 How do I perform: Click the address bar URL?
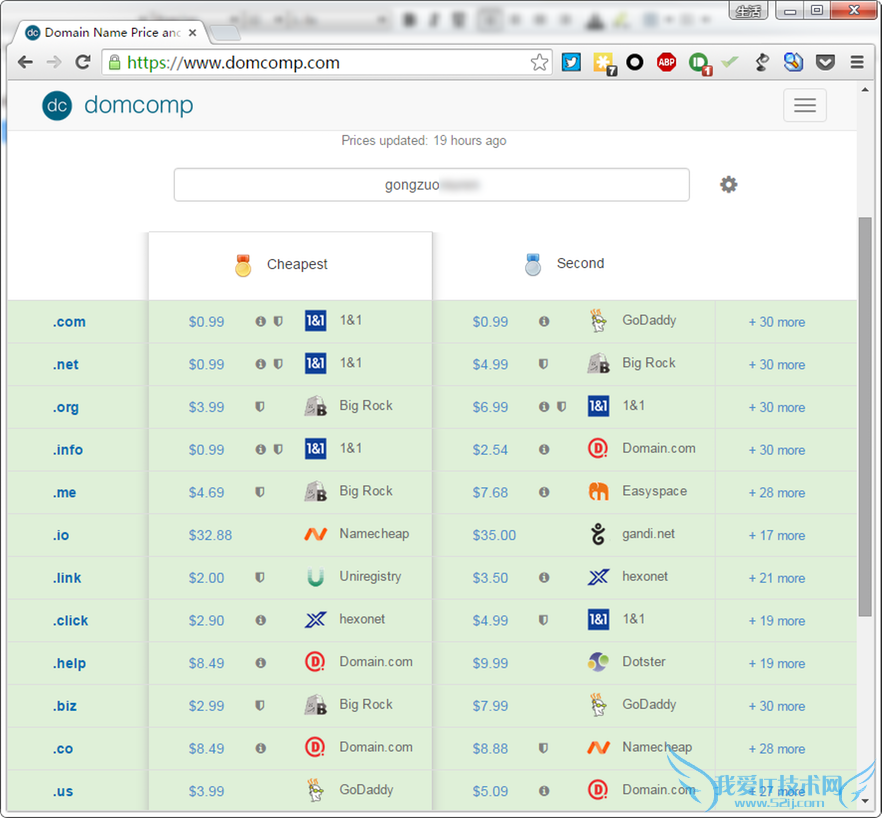(233, 62)
